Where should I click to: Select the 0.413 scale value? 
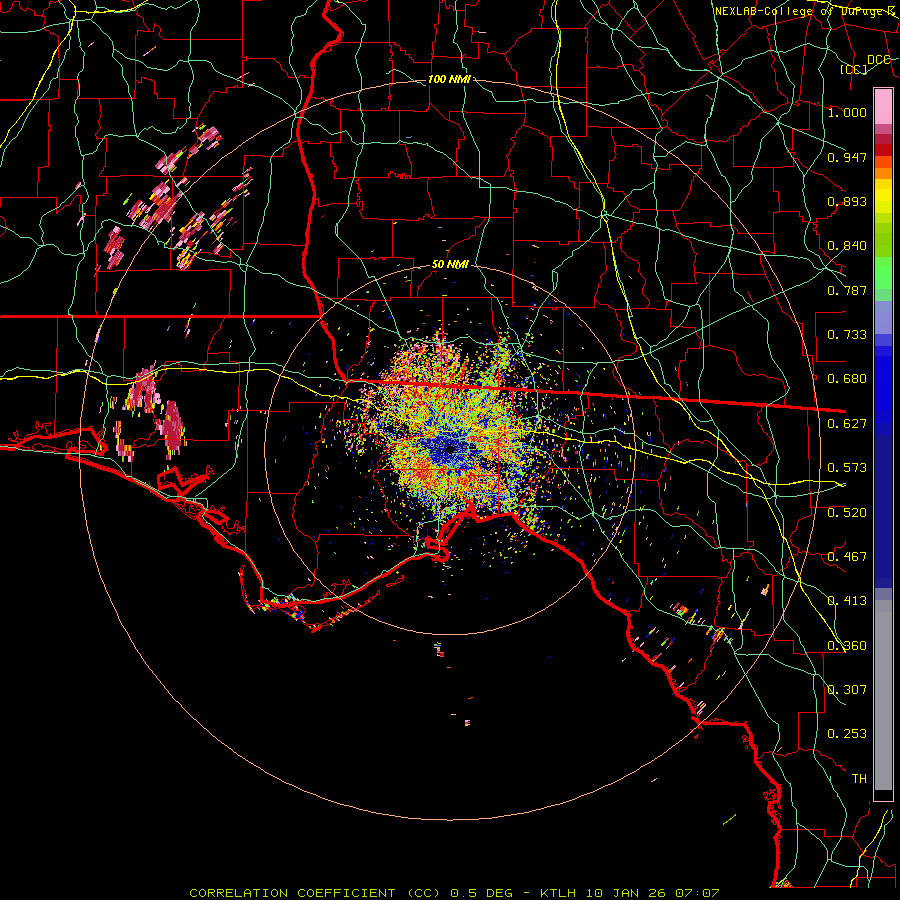847,601
